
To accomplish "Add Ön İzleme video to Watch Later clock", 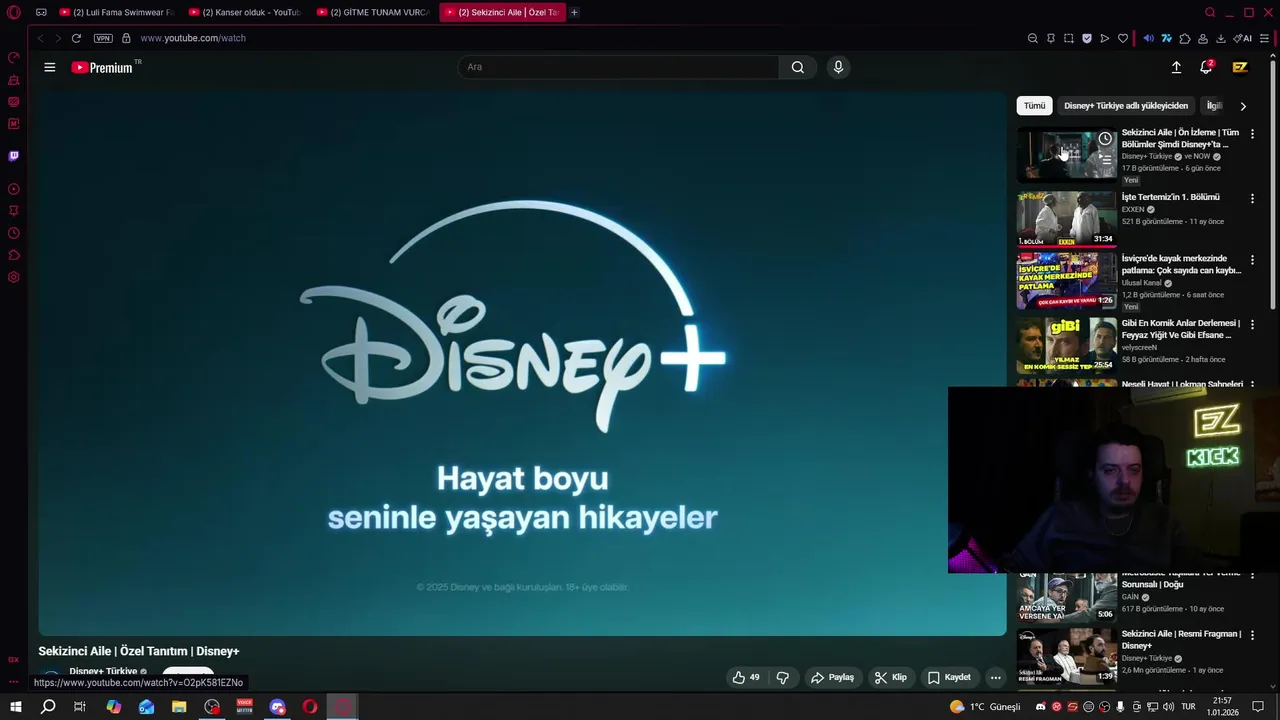I will (1105, 139).
